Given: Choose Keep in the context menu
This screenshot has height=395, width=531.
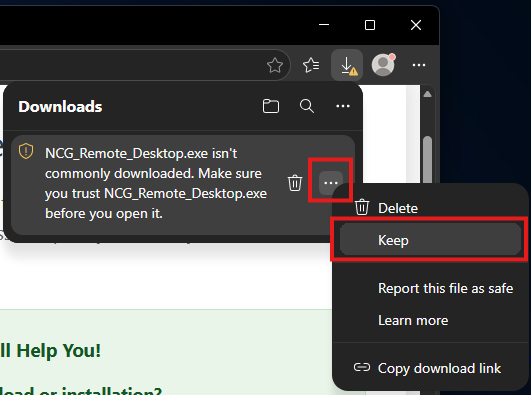Looking at the screenshot, I should click(x=430, y=240).
